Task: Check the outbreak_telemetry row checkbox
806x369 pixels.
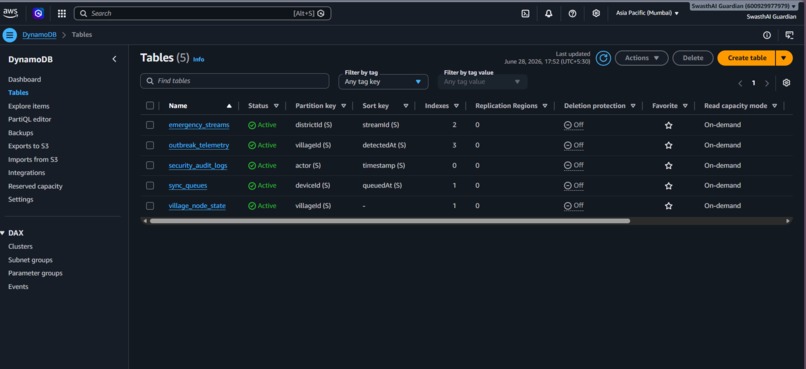Action: [x=150, y=145]
